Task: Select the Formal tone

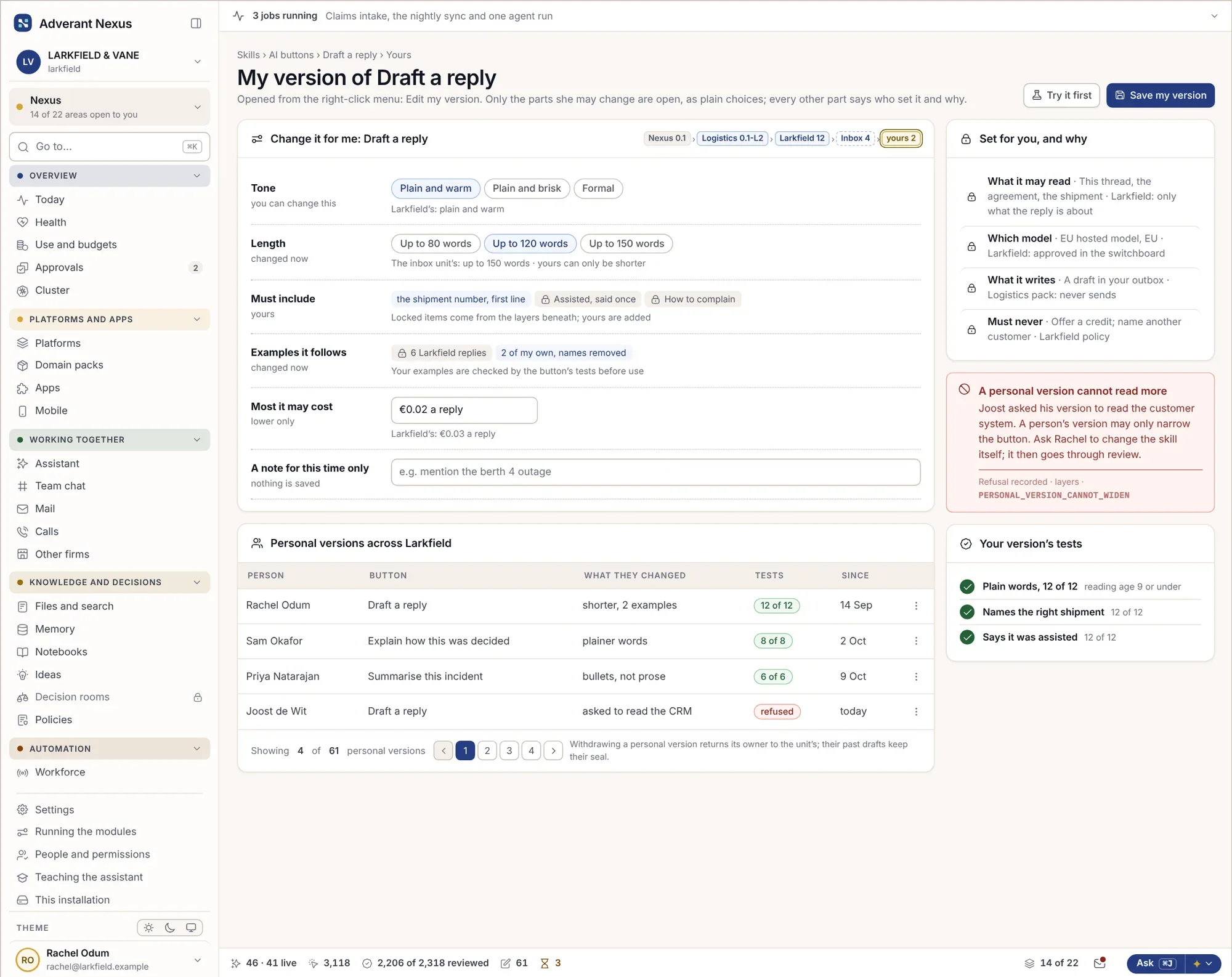Action: click(598, 189)
